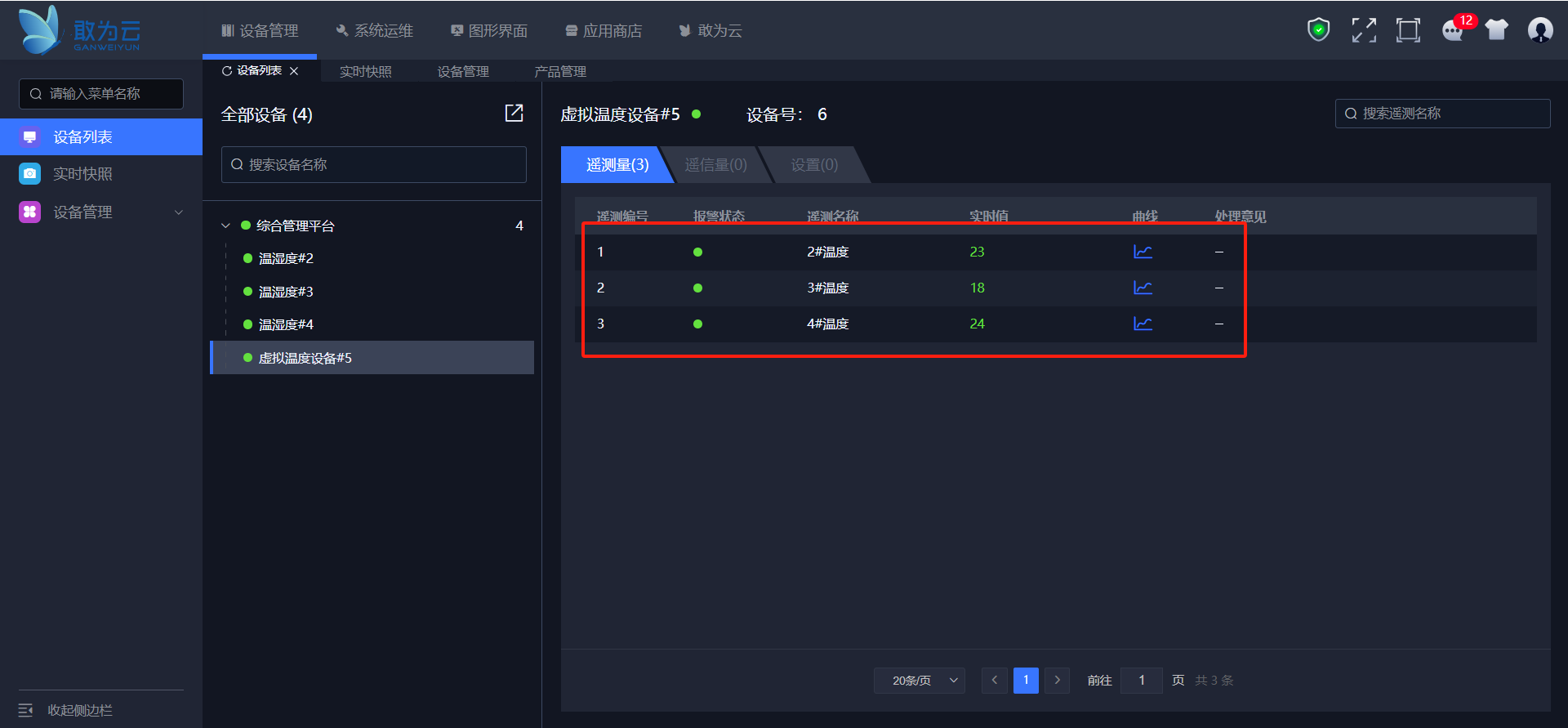Click the 2#温度 telemetry name

pos(828,252)
